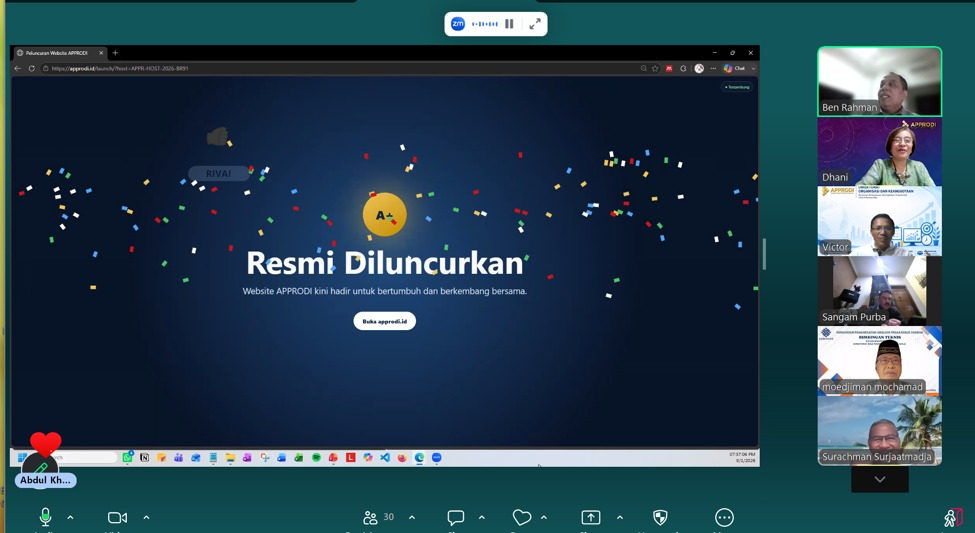Image resolution: width=975 pixels, height=533 pixels.
Task: Close the Peluncuran Website APPRODI tab
Action: point(101,53)
